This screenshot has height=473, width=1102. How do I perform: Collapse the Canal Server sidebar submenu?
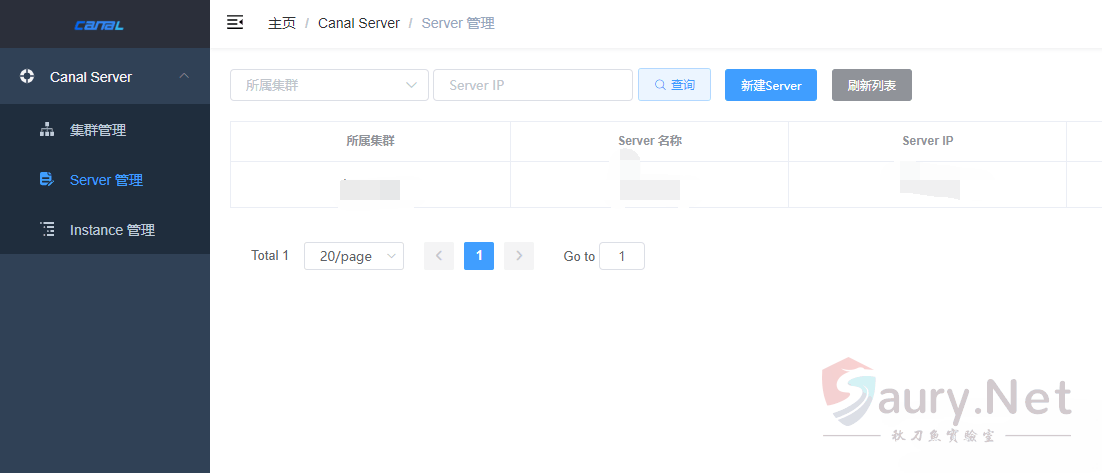click(183, 77)
